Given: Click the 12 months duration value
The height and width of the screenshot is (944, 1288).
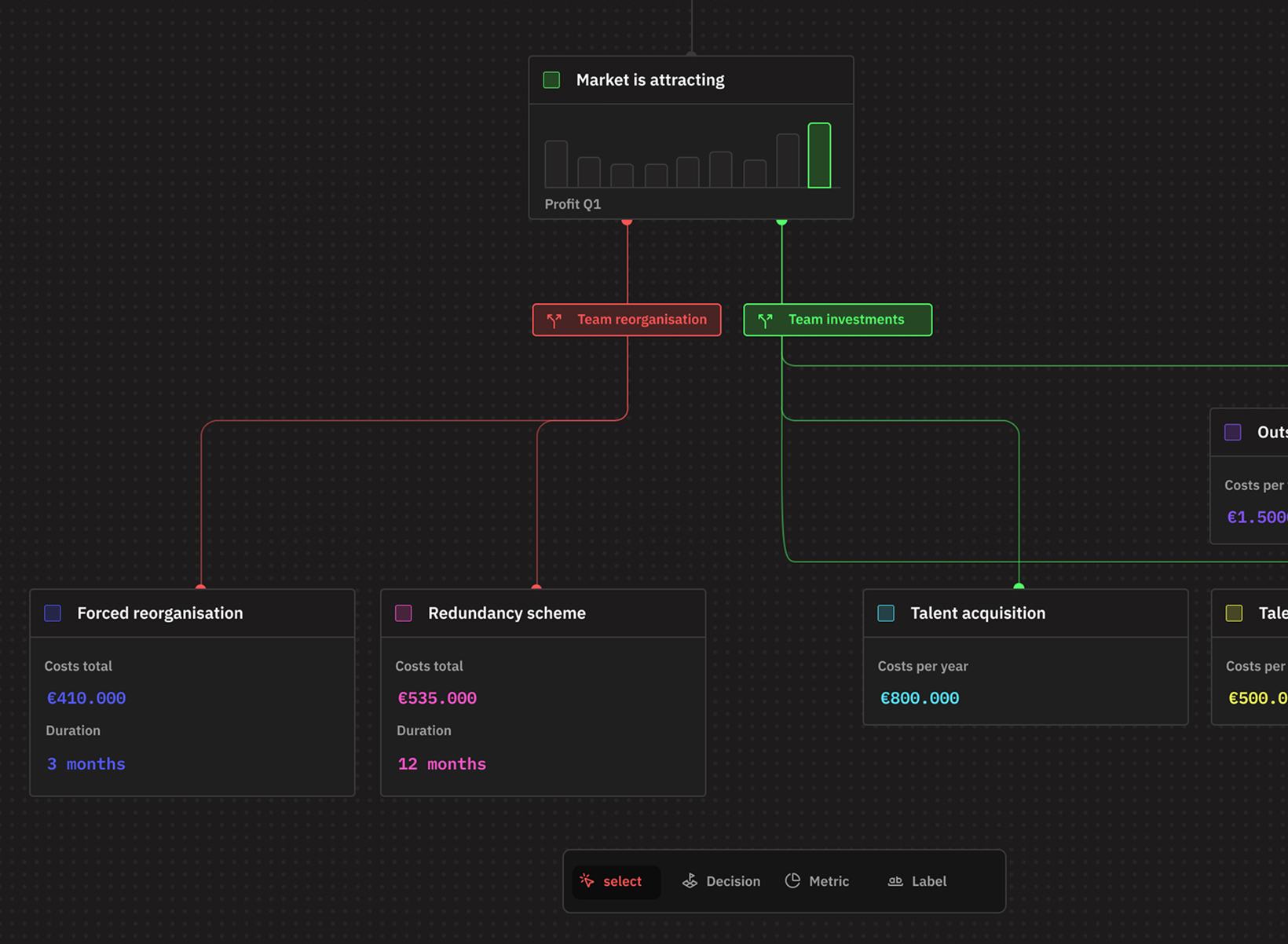Looking at the screenshot, I should [442, 764].
